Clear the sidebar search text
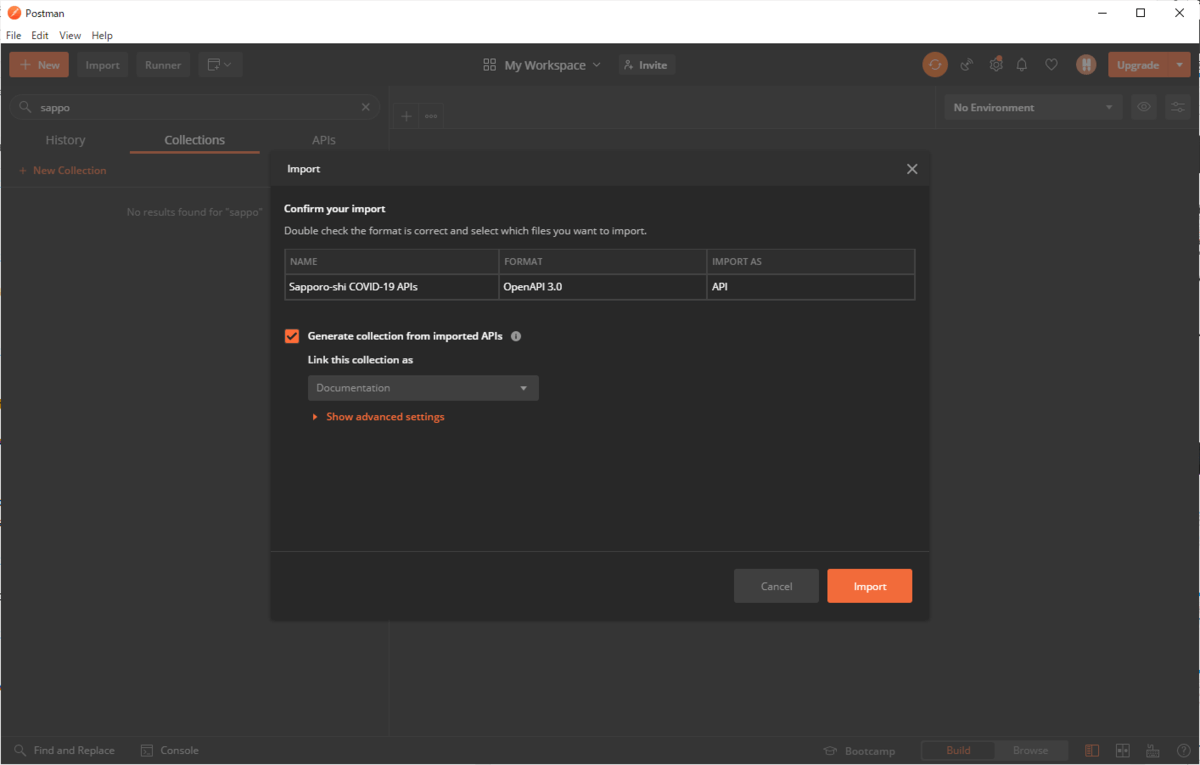 366,107
